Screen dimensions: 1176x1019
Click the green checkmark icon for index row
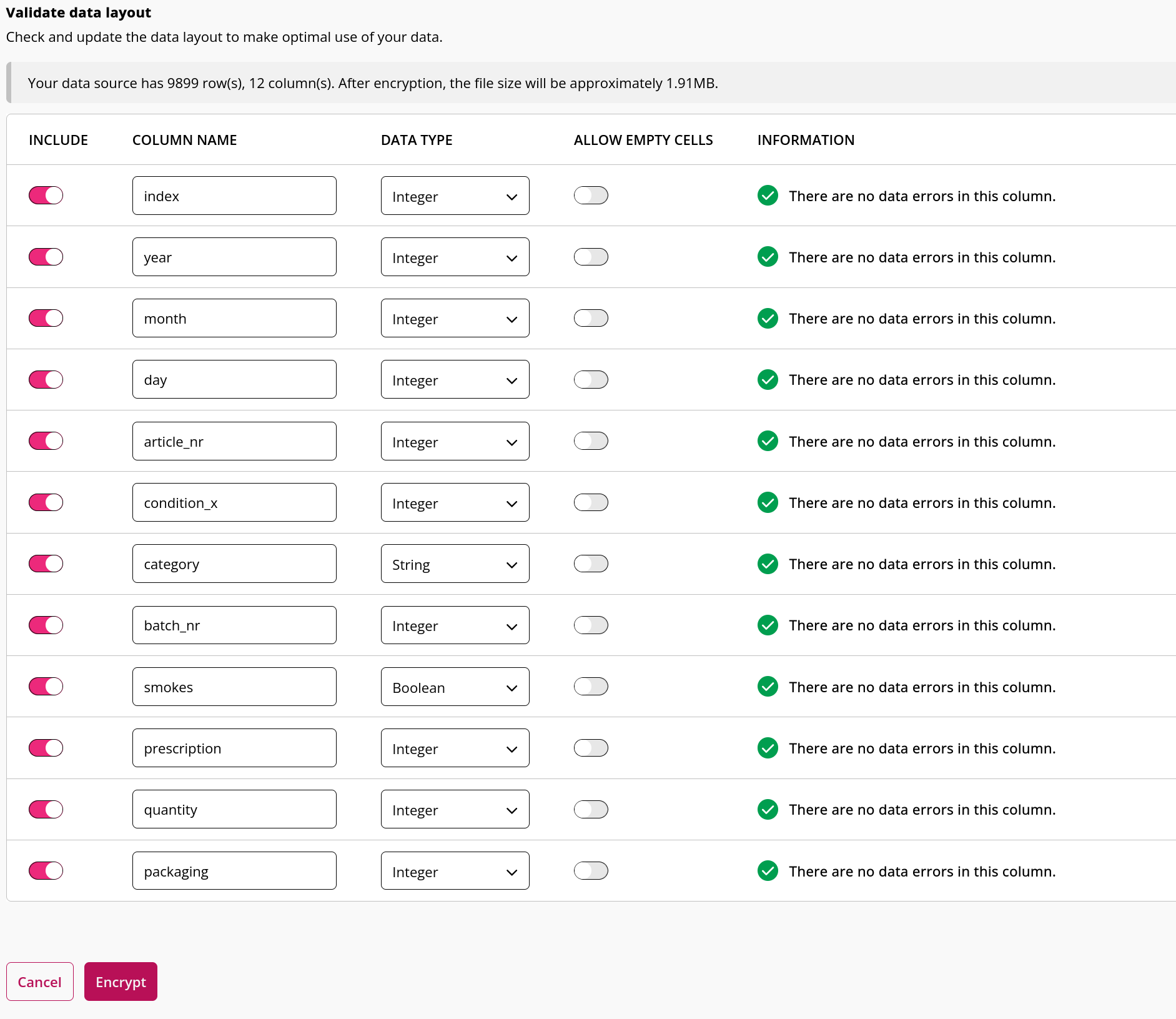[768, 196]
